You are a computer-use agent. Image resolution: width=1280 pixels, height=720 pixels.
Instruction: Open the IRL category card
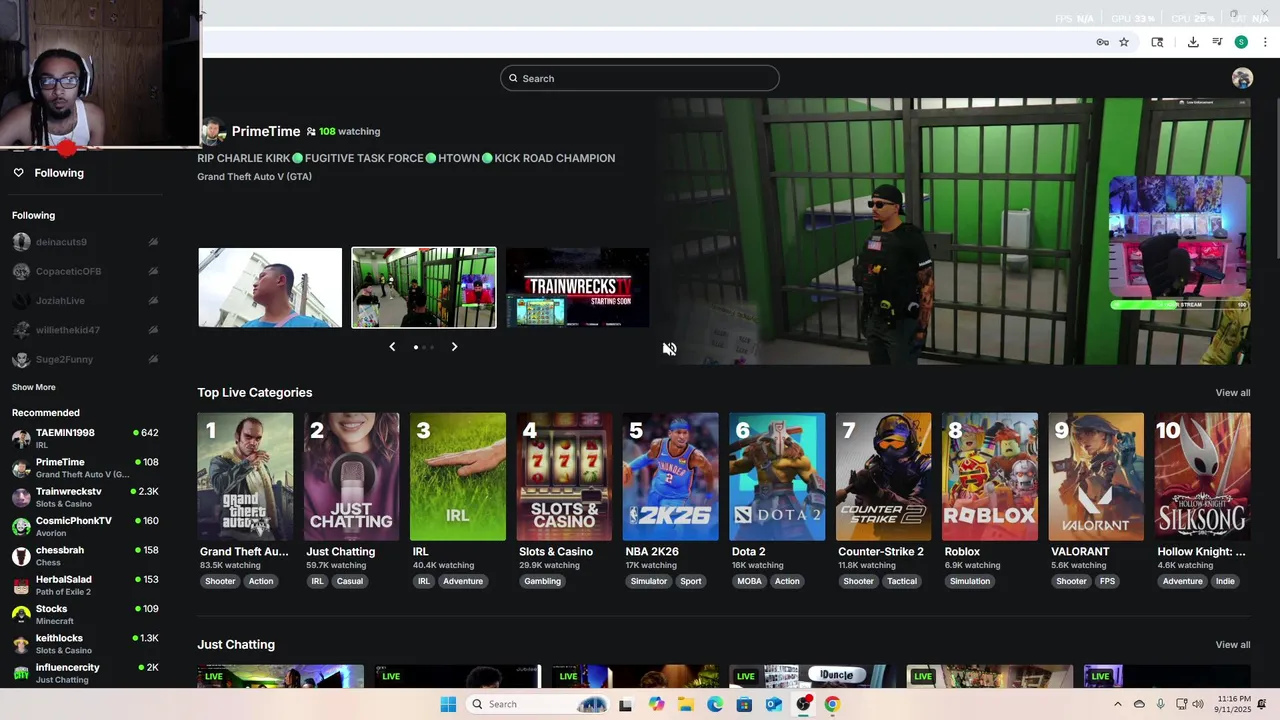tap(458, 477)
